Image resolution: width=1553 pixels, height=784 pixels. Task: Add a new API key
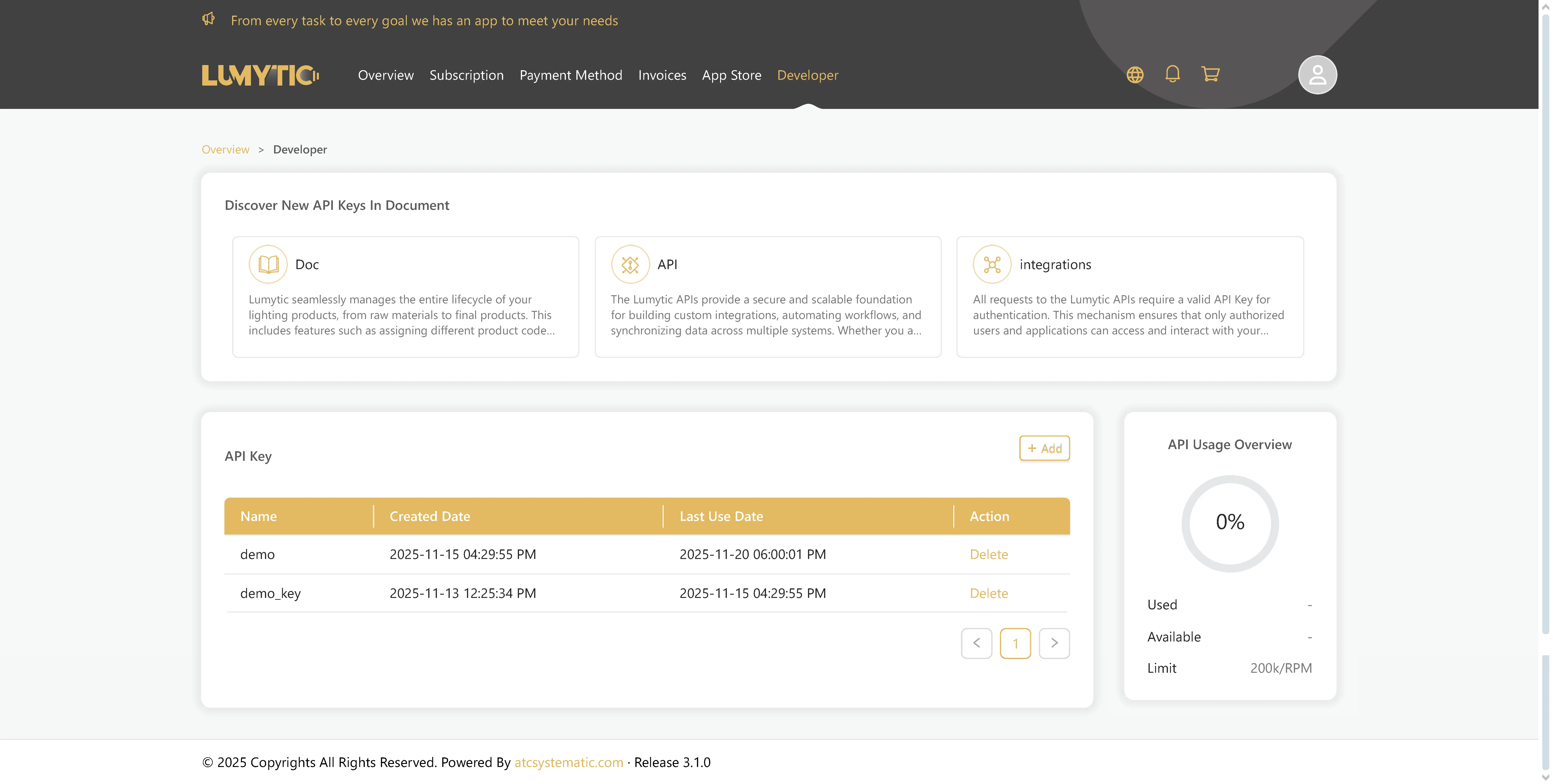(1045, 448)
